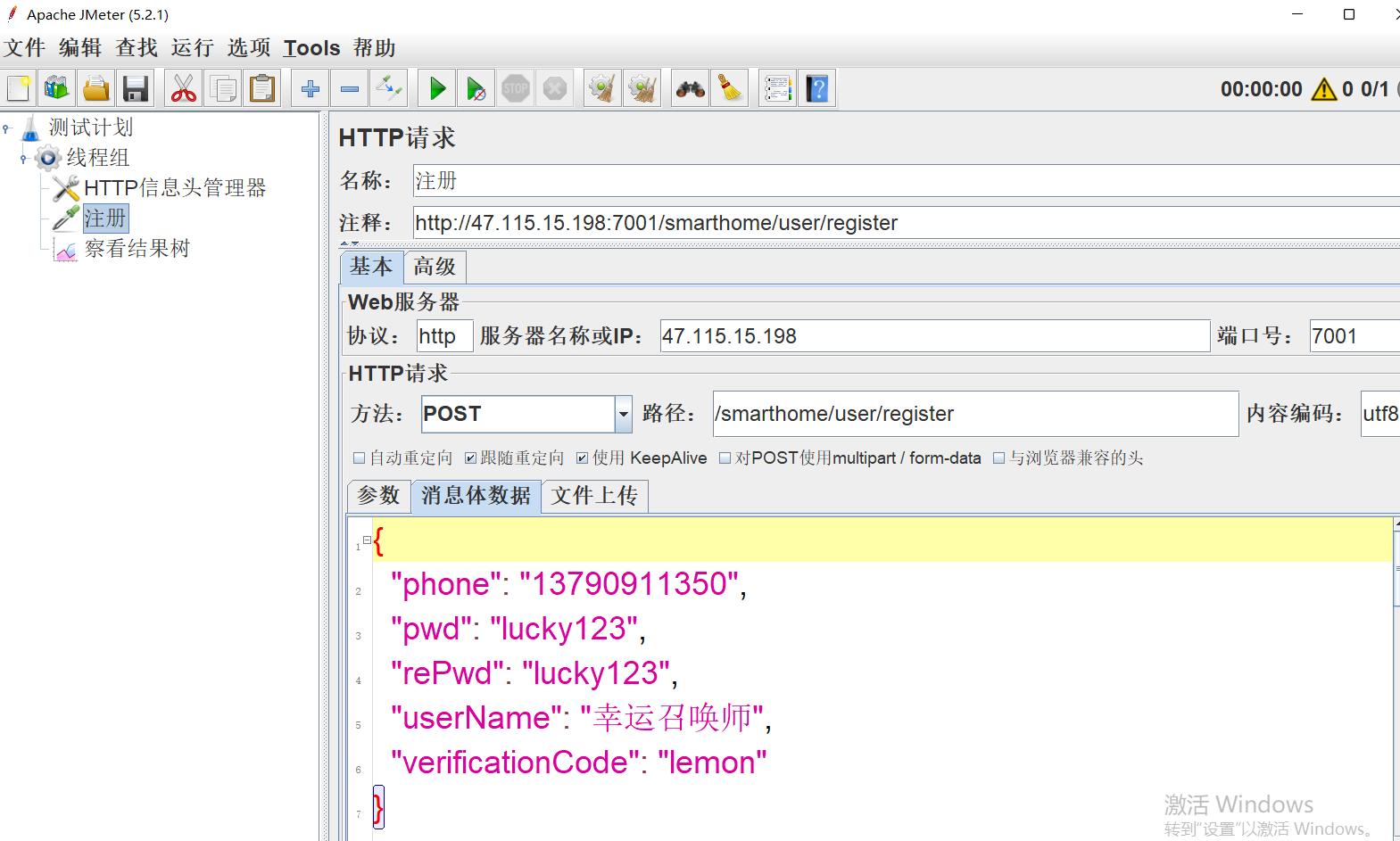Image resolution: width=1400 pixels, height=841 pixels.
Task: Open Search with binoculars icon
Action: tap(691, 88)
